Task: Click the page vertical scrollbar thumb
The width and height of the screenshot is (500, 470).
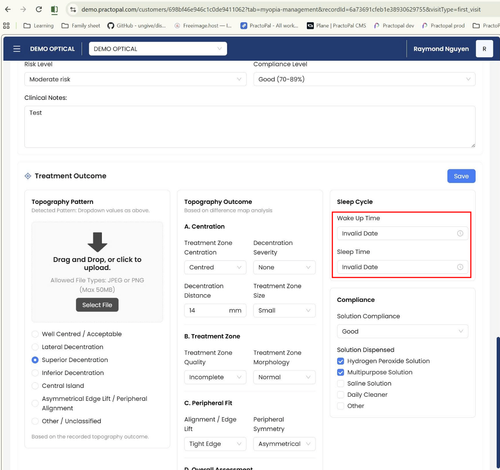Action: click(498, 403)
